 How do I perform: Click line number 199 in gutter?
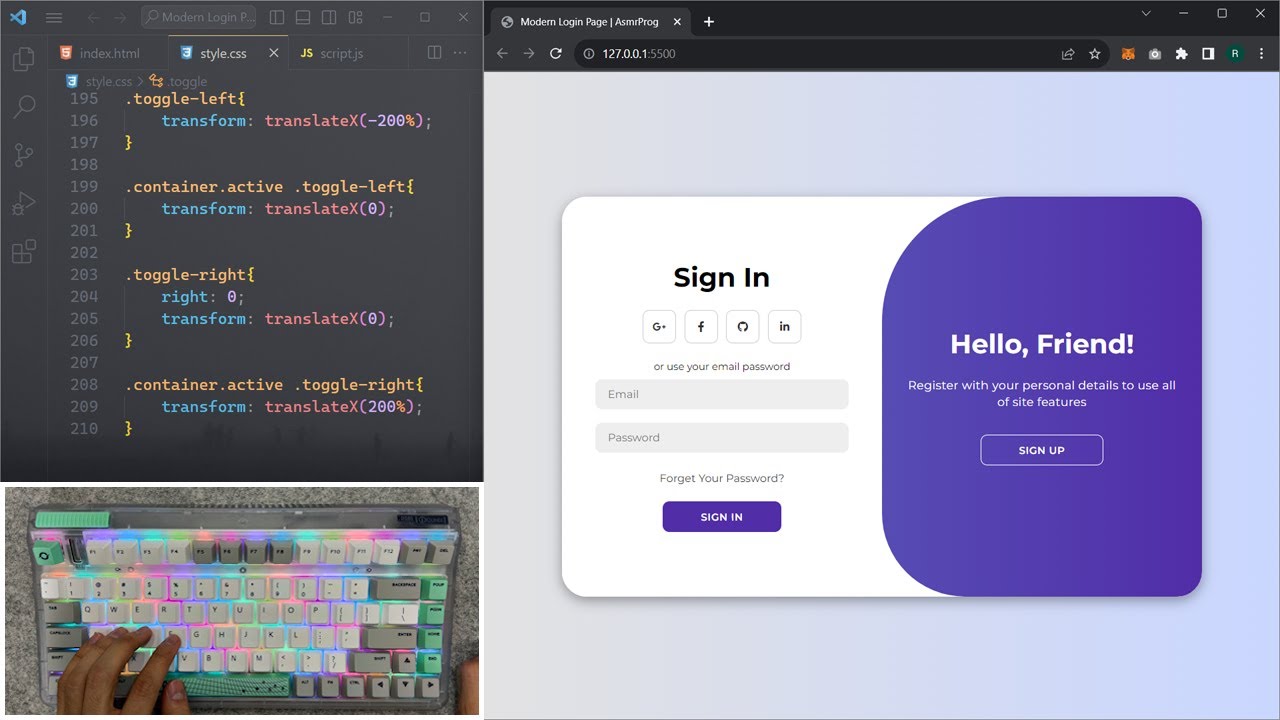pyautogui.click(x=84, y=186)
